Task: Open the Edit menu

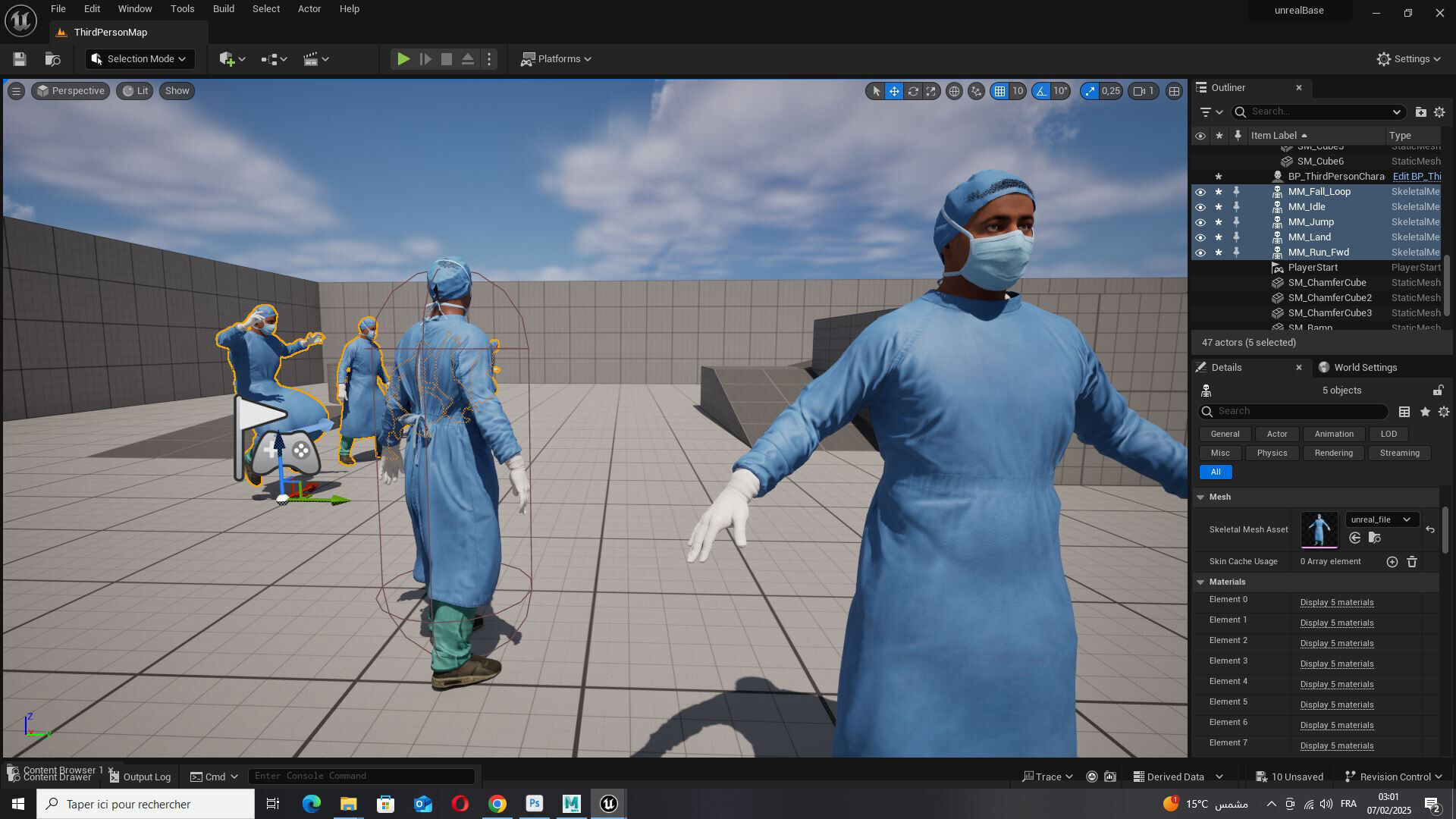Action: [92, 9]
